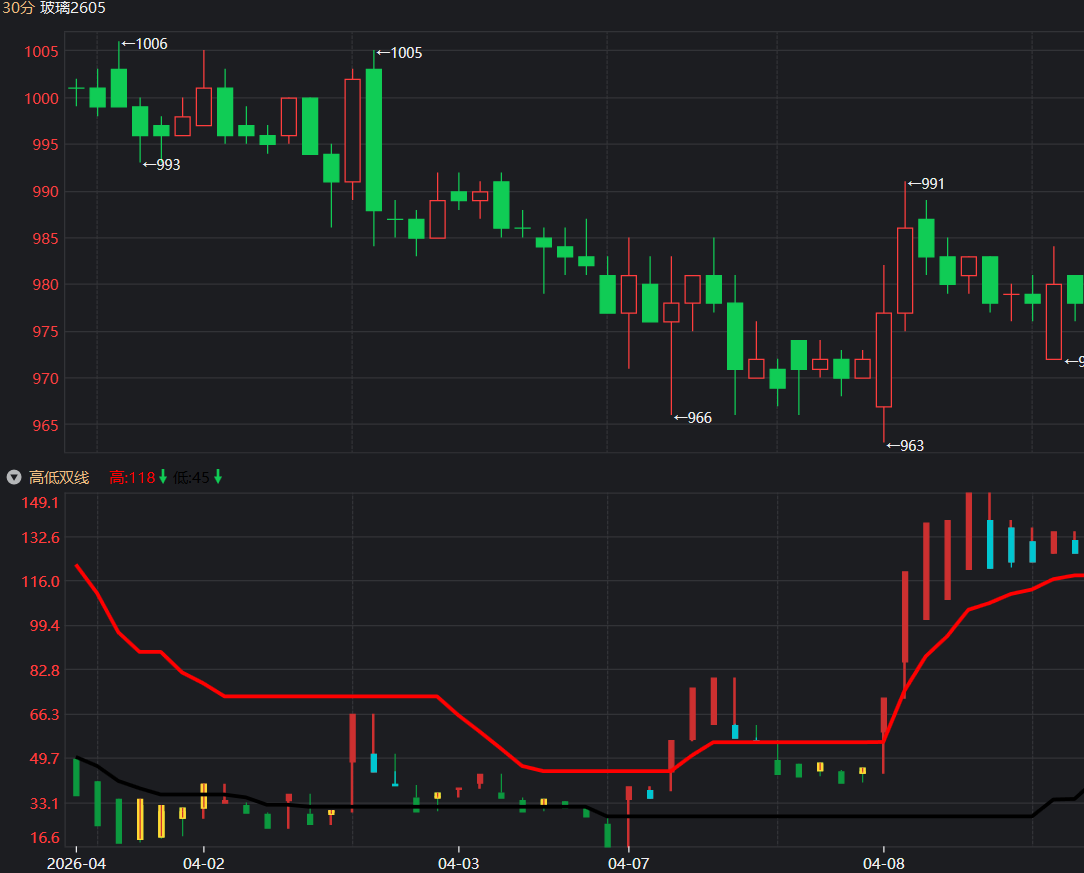1084x873 pixels.
Task: Click the 66.3 indicator axis label
Action: [x=44, y=714]
